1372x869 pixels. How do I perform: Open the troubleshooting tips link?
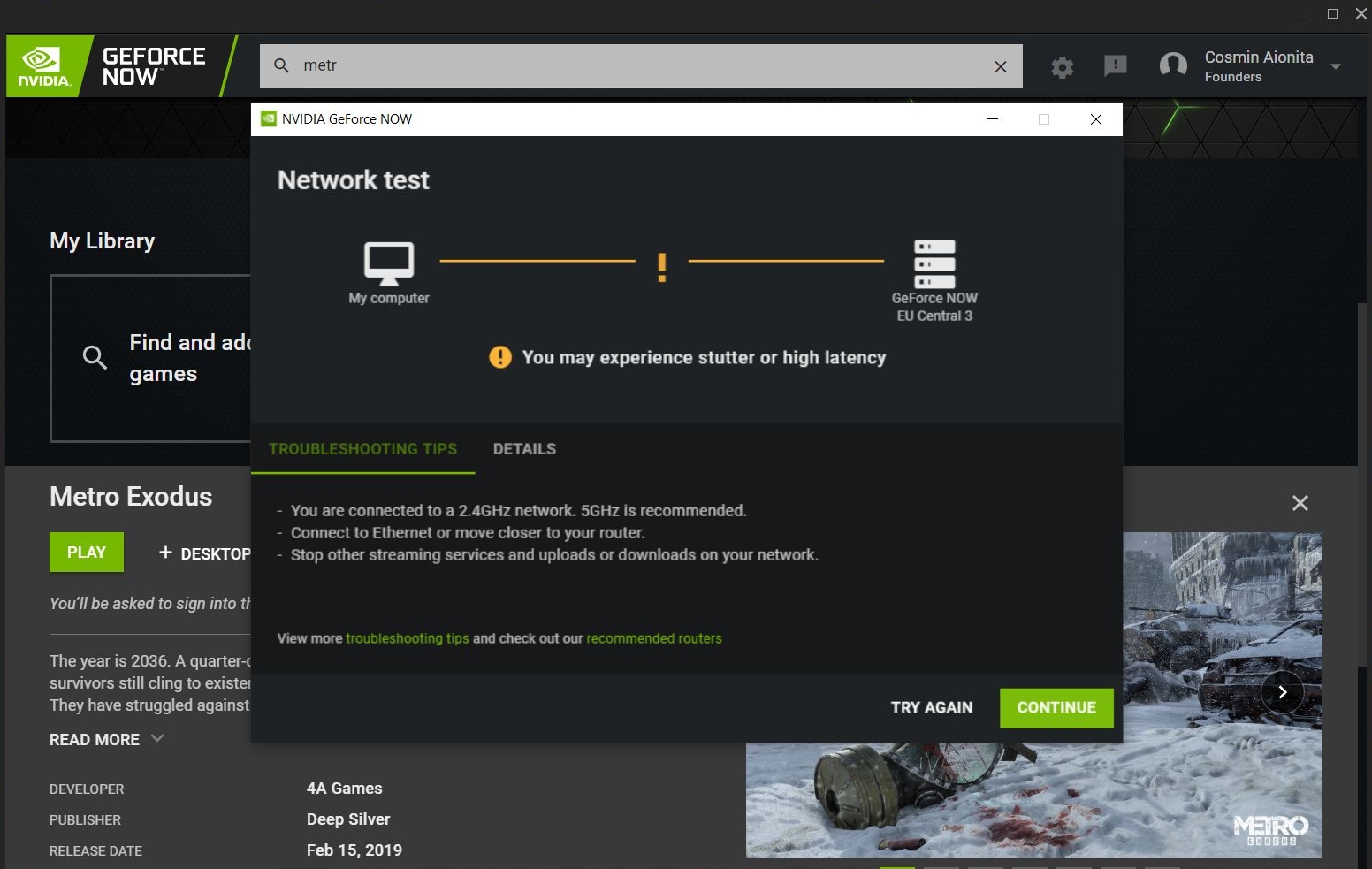(408, 638)
